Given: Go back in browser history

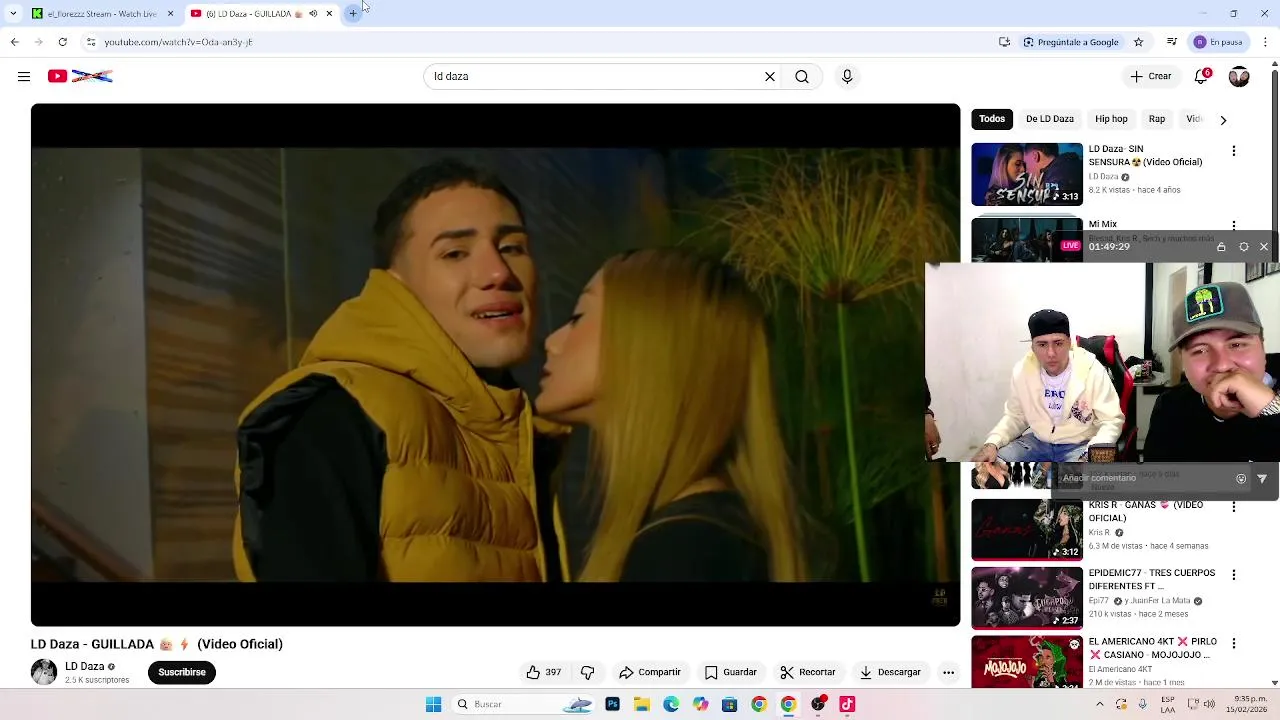Looking at the screenshot, I should [14, 42].
